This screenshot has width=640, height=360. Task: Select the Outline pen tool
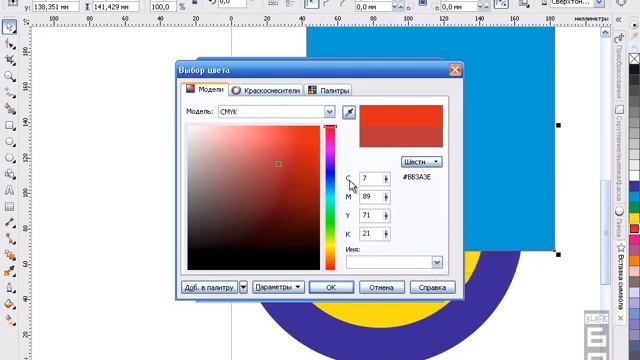coord(9,288)
